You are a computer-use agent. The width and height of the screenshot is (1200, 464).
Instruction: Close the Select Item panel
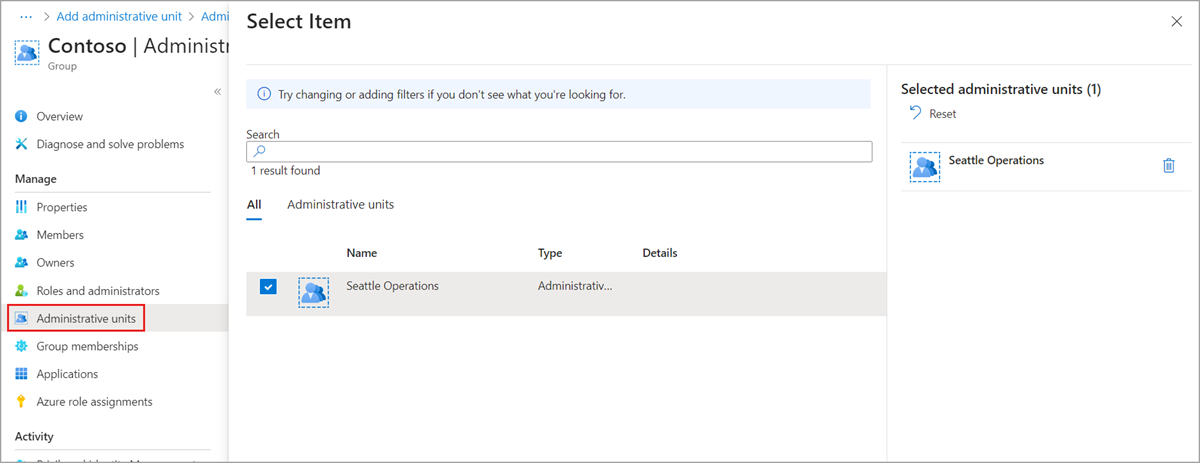coord(1176,22)
